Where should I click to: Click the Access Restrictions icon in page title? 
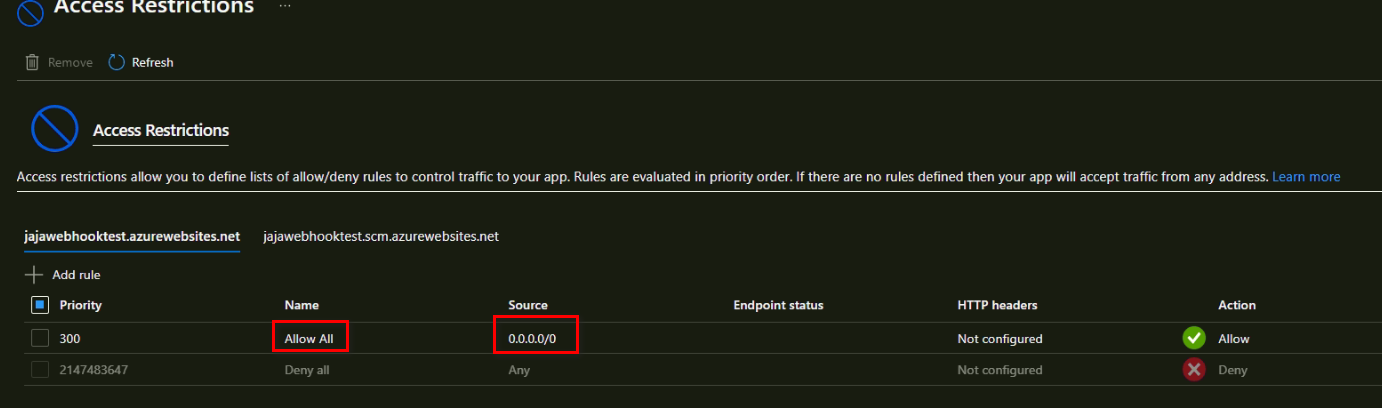31,10
